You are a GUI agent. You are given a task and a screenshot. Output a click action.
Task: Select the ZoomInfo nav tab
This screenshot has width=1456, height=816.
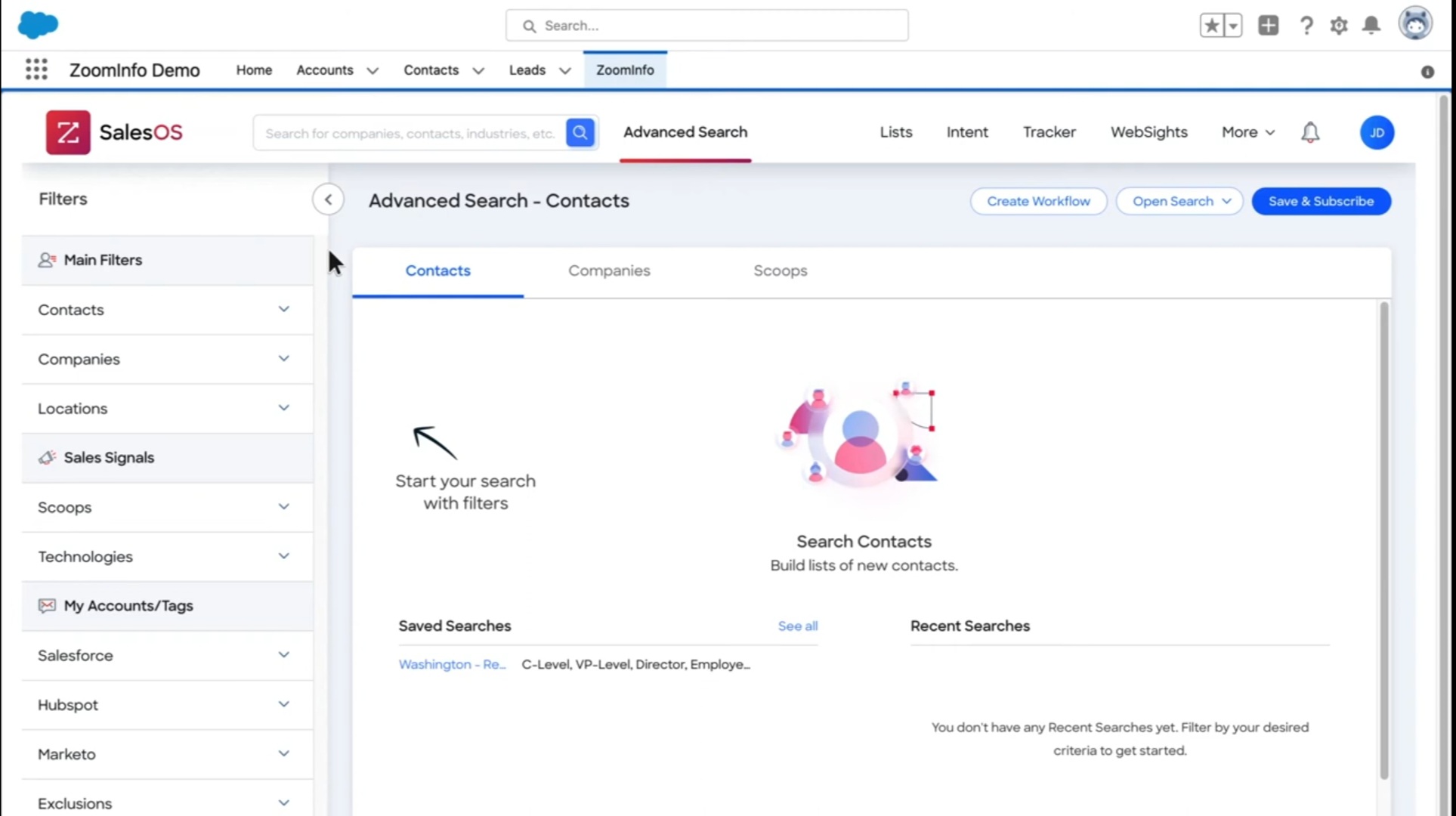pyautogui.click(x=625, y=70)
